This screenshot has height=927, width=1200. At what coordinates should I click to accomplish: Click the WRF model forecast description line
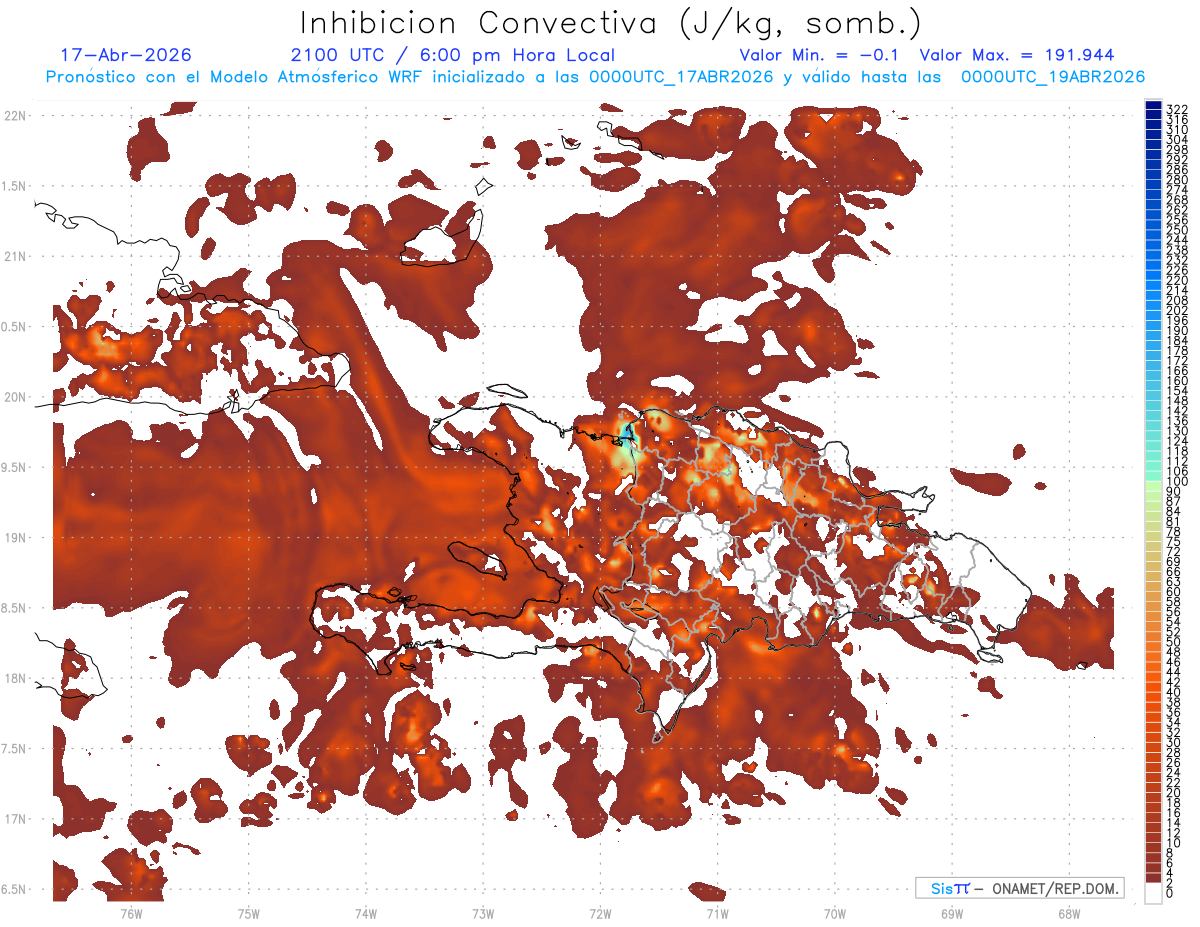click(595, 77)
